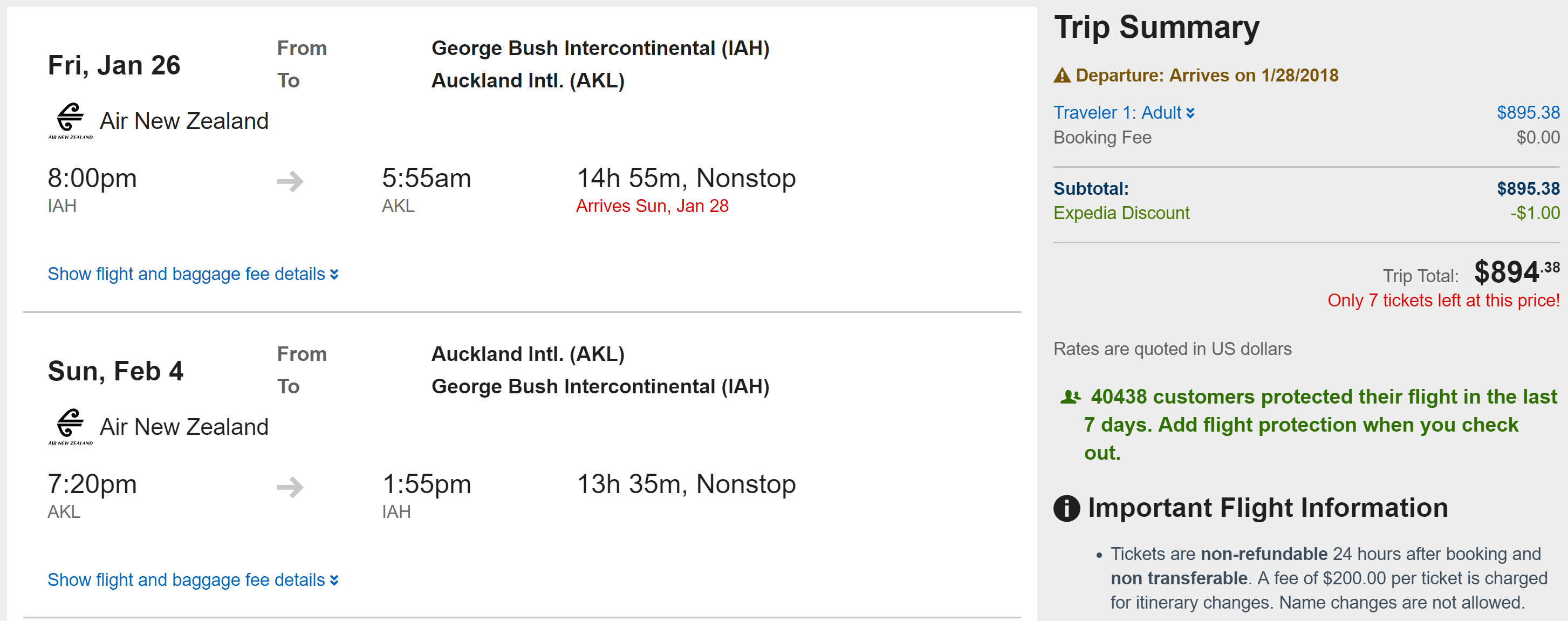Click the blue $895.38 traveler price link
The image size is (1568, 621).
[1528, 113]
